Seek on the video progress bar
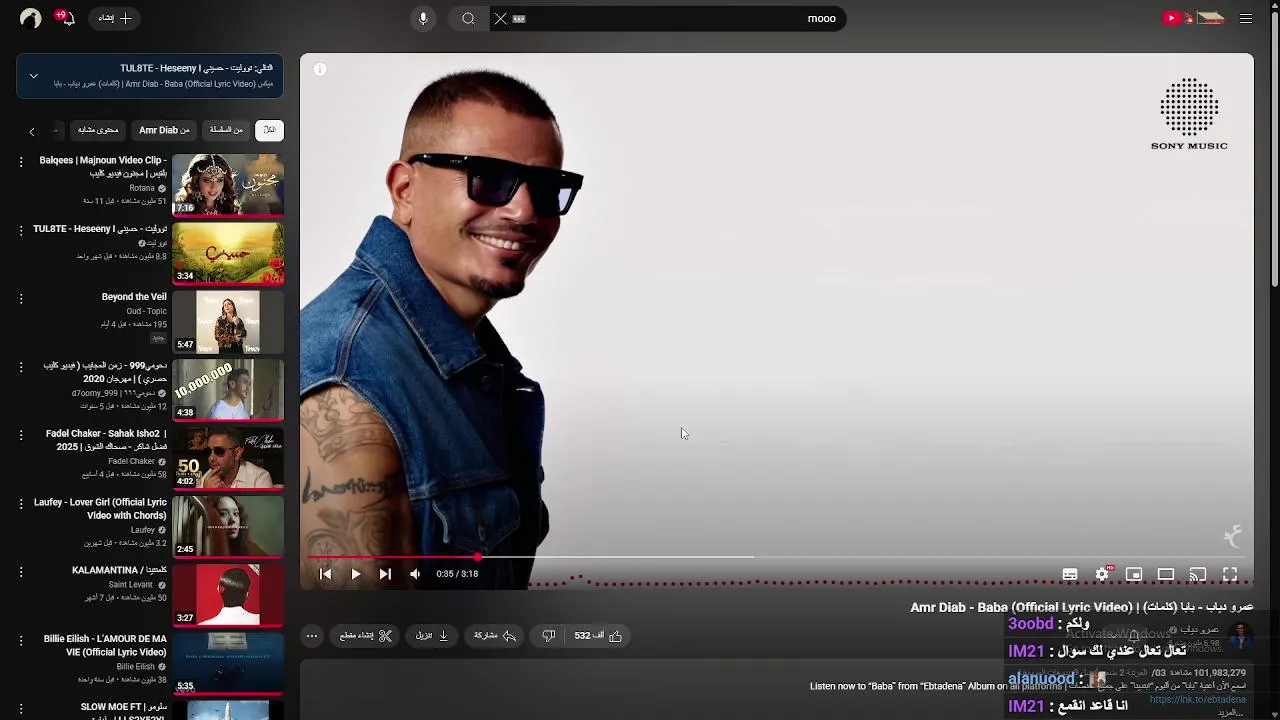Screen dimensions: 1280x720 point(776,557)
